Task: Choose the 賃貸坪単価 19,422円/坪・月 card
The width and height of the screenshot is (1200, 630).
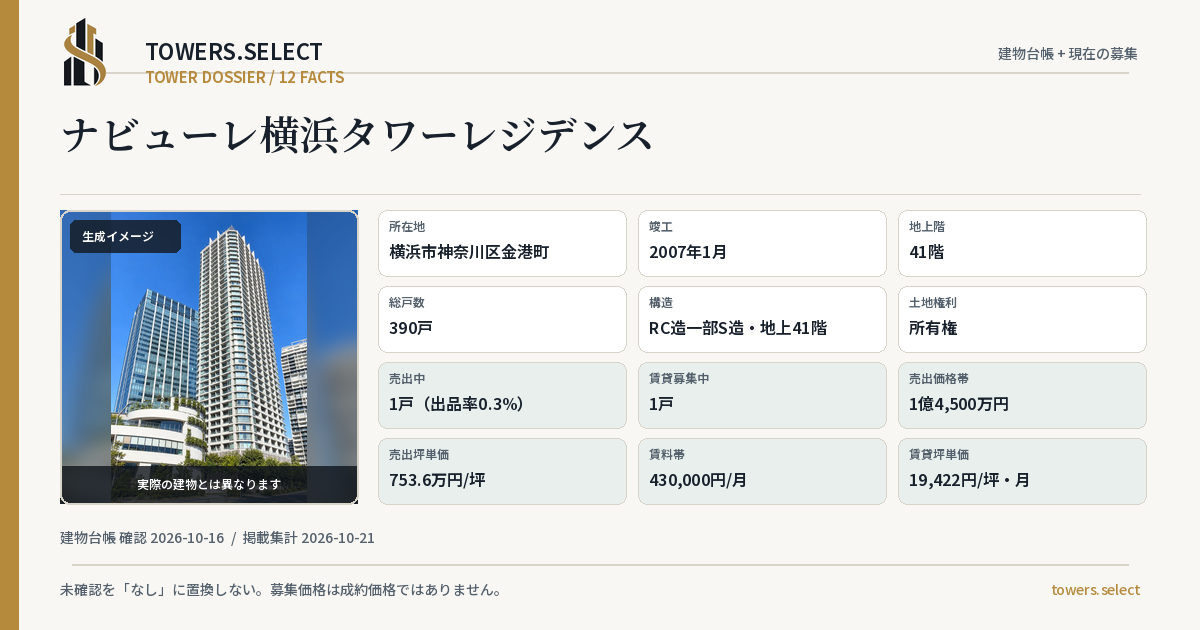Action: [x=1022, y=471]
